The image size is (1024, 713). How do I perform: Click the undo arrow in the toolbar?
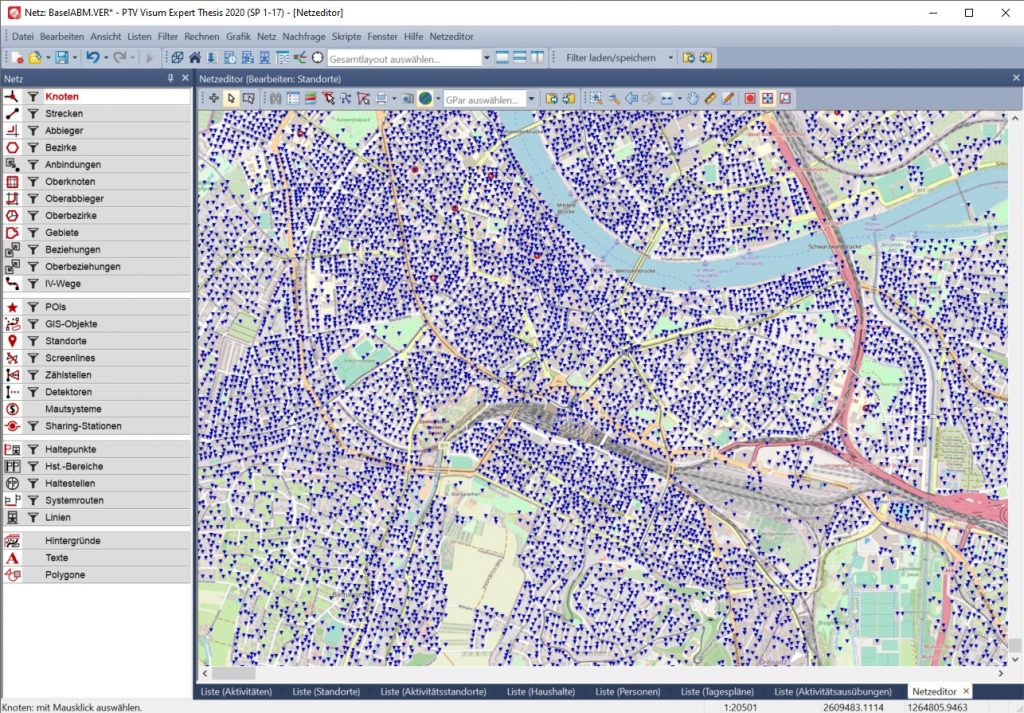click(92, 58)
